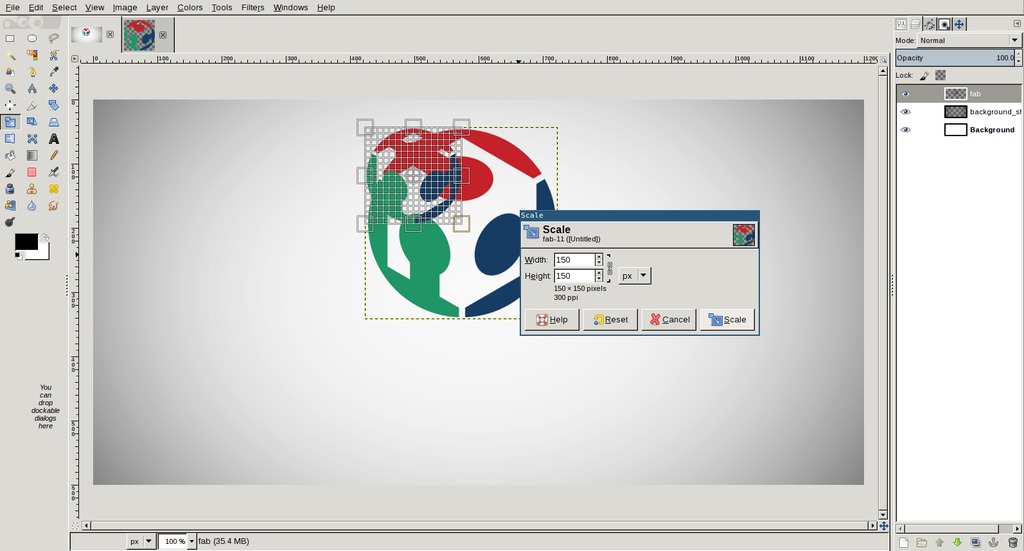Open the Filters menu

click(253, 8)
